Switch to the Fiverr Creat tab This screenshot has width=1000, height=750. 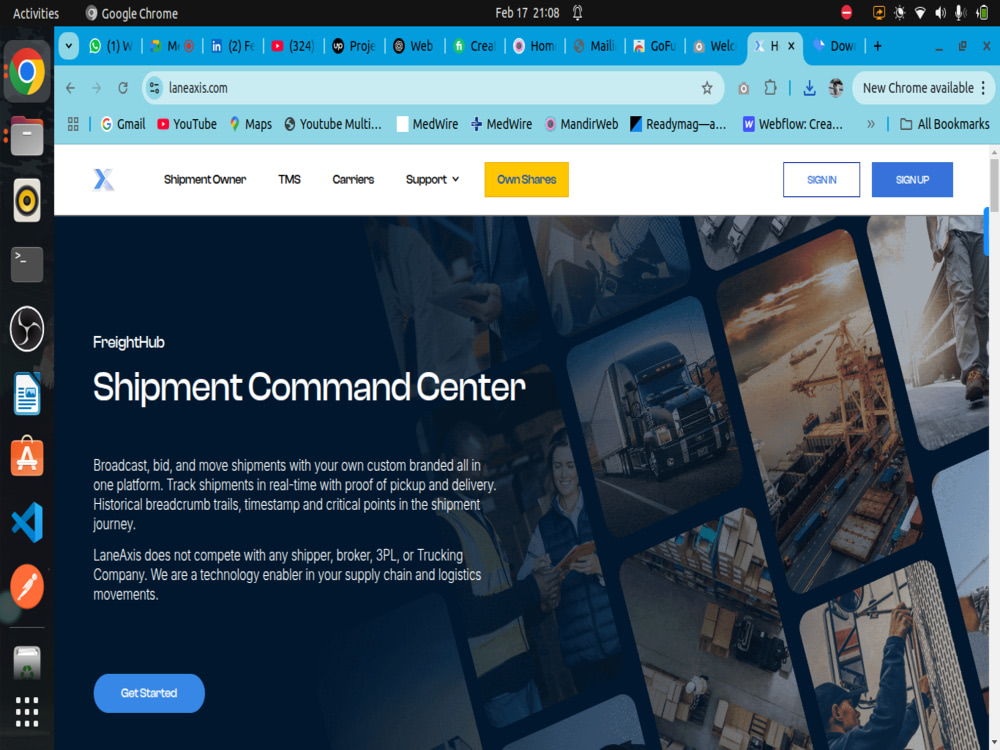(475, 46)
